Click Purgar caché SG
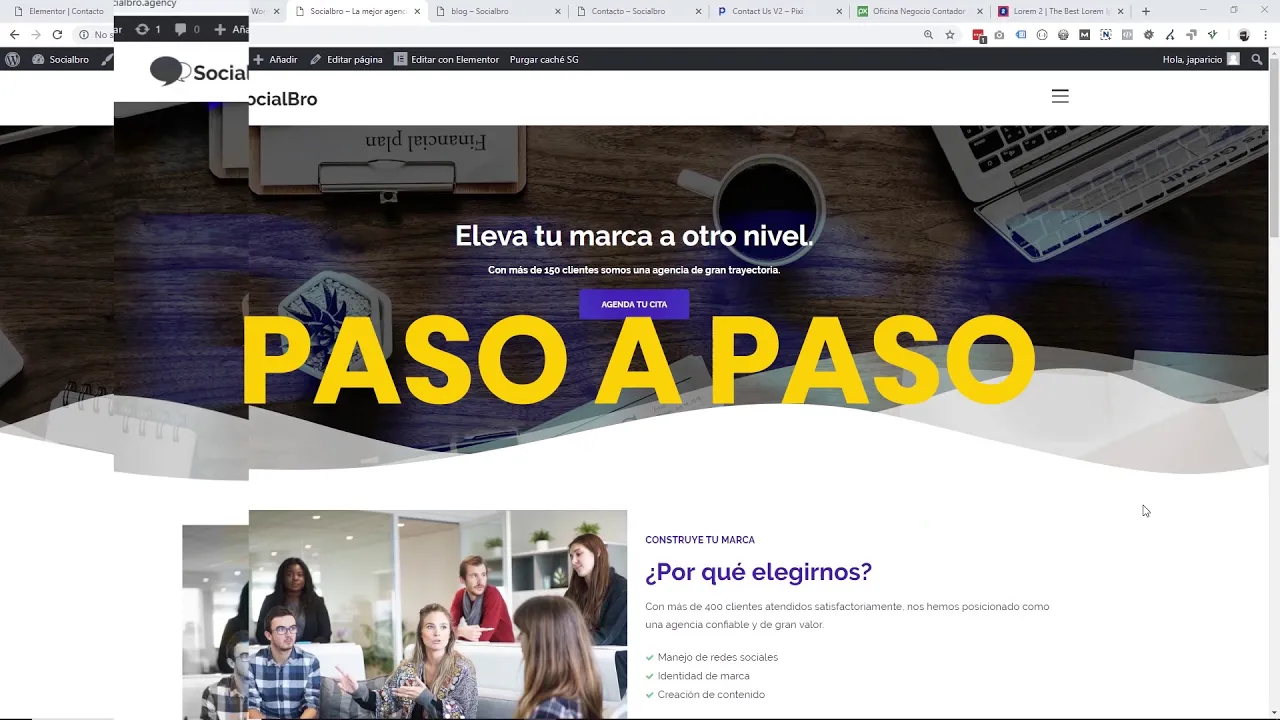 coord(544,59)
